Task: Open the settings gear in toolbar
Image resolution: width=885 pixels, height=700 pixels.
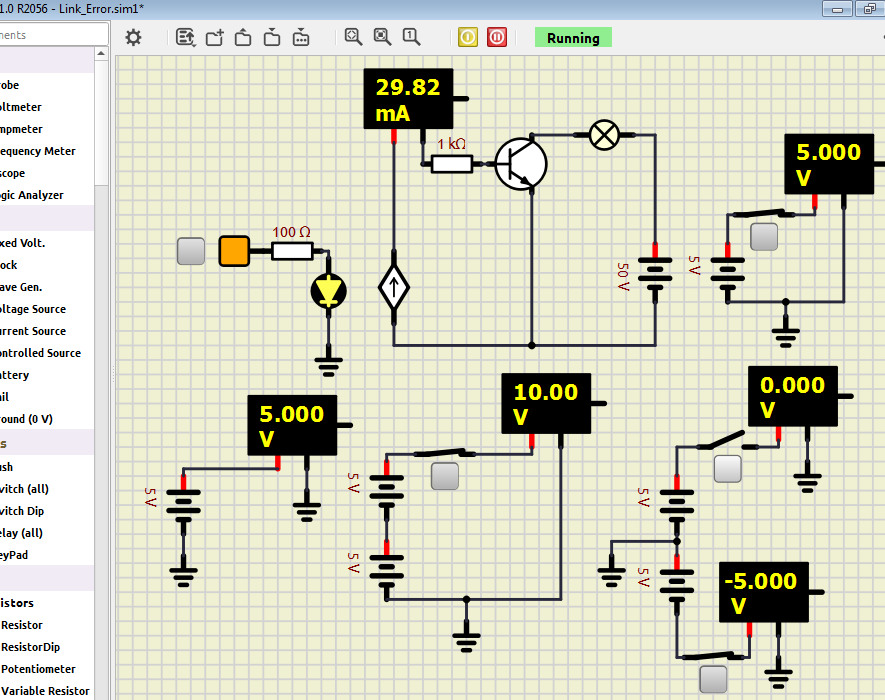Action: click(133, 38)
